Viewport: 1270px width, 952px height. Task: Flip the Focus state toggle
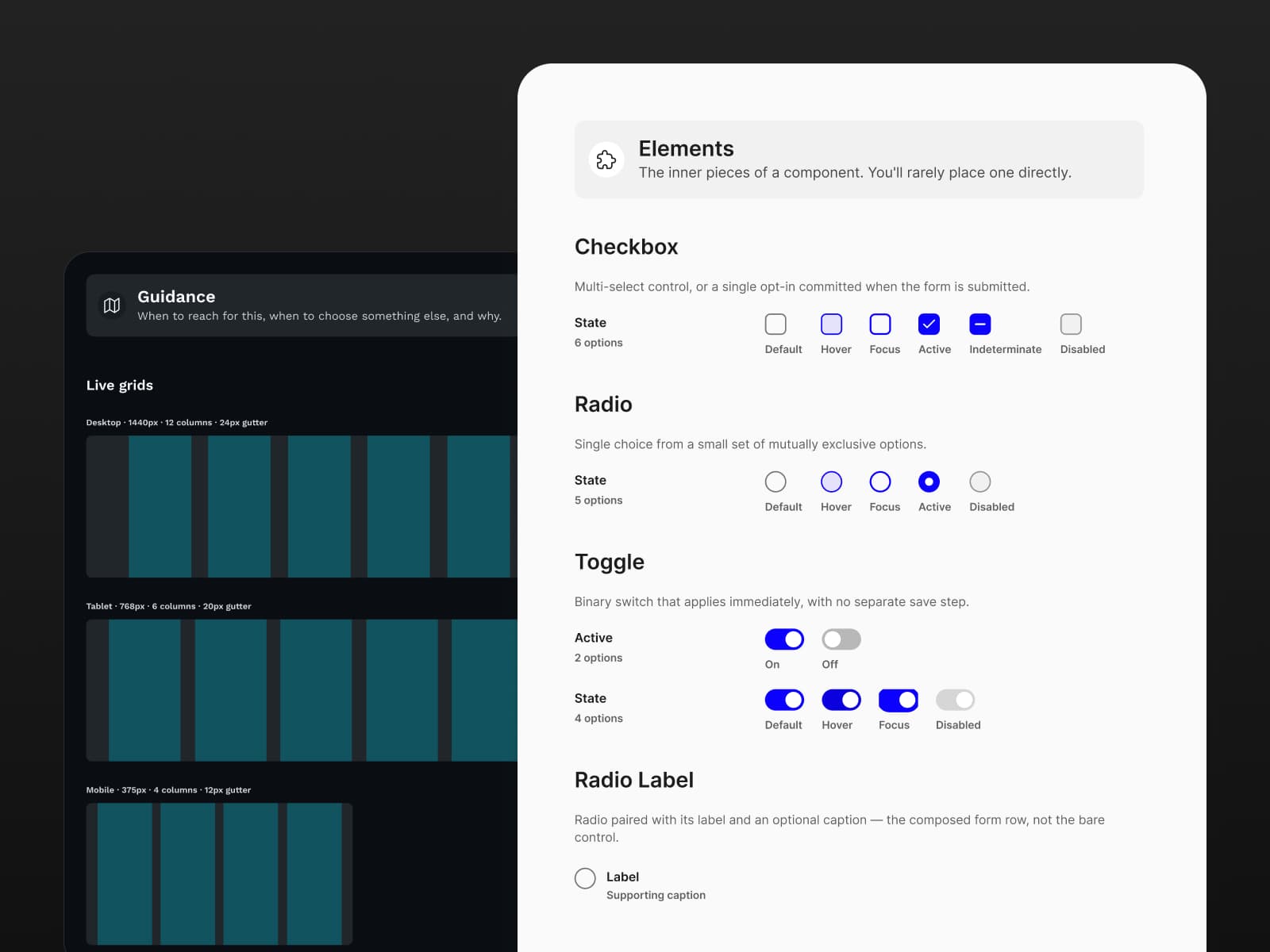tap(899, 700)
